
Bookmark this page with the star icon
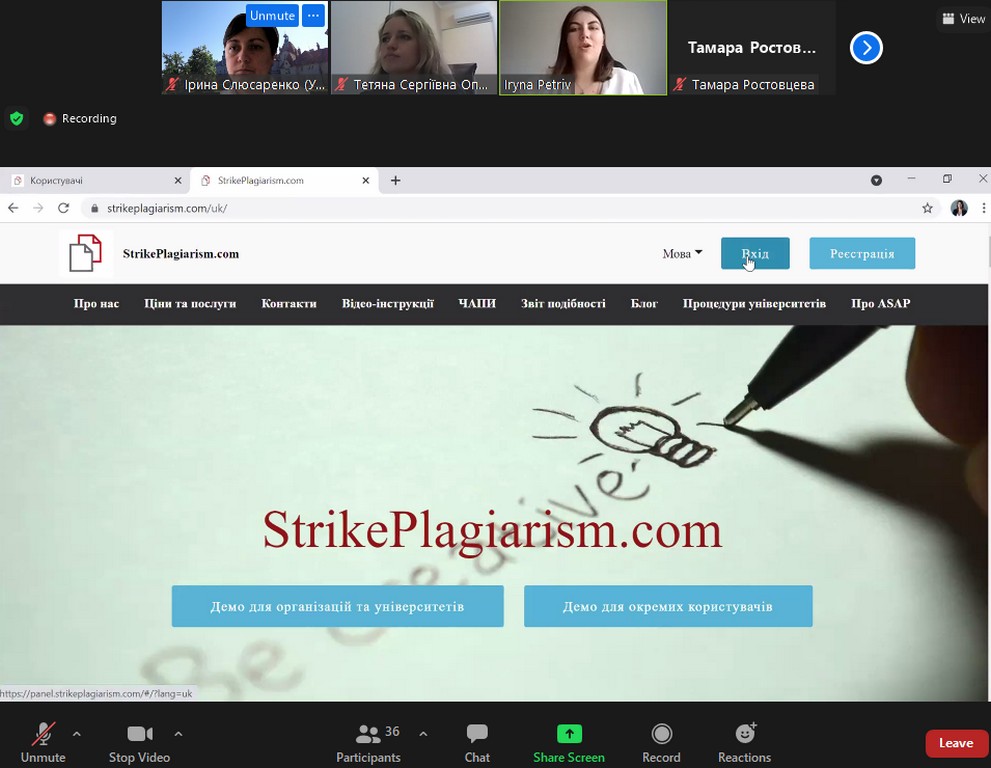click(927, 208)
